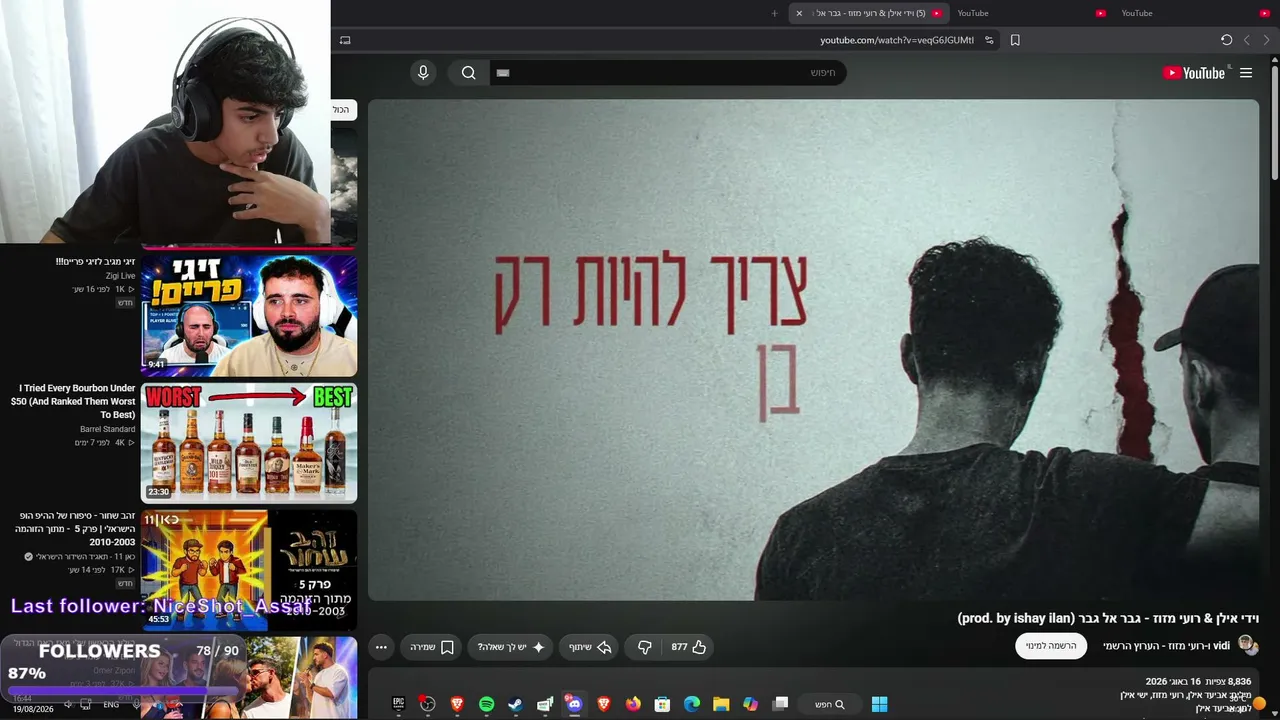Click the 8,836 views description text
This screenshot has height=720, width=1280.
1198,681
